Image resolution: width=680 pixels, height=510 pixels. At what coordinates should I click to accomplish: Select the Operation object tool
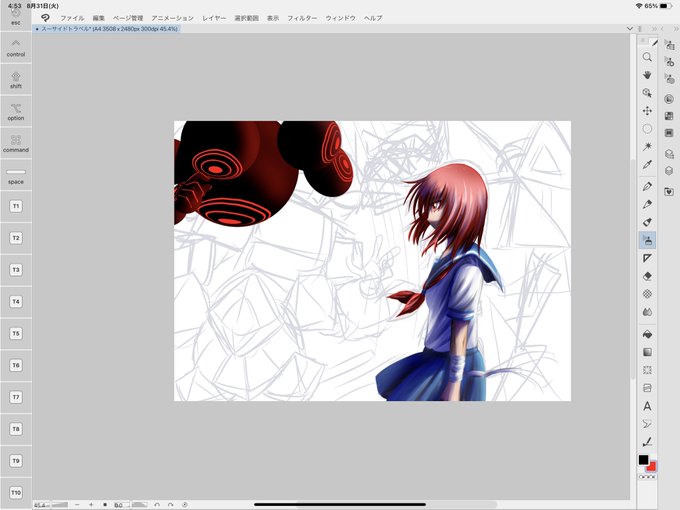tap(647, 93)
